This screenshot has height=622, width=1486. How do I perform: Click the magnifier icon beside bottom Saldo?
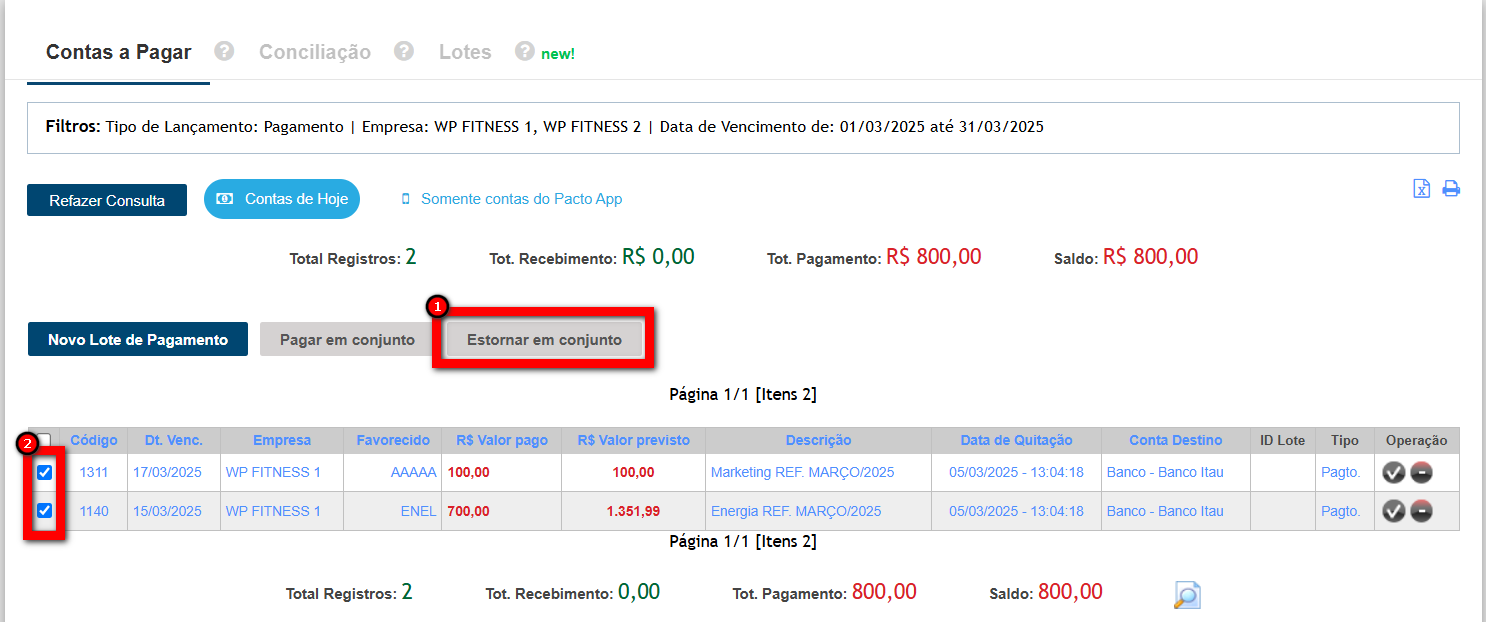[1186, 595]
